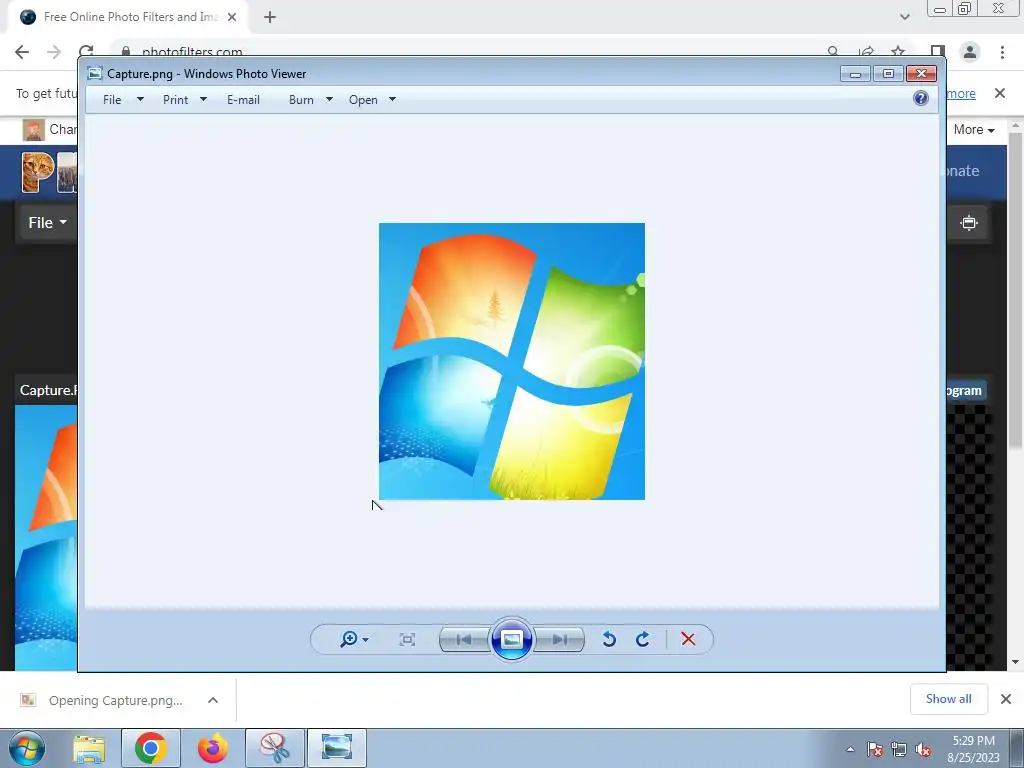The height and width of the screenshot is (768, 1024).
Task: Expand the Burn dropdown arrow
Action: tap(329, 99)
